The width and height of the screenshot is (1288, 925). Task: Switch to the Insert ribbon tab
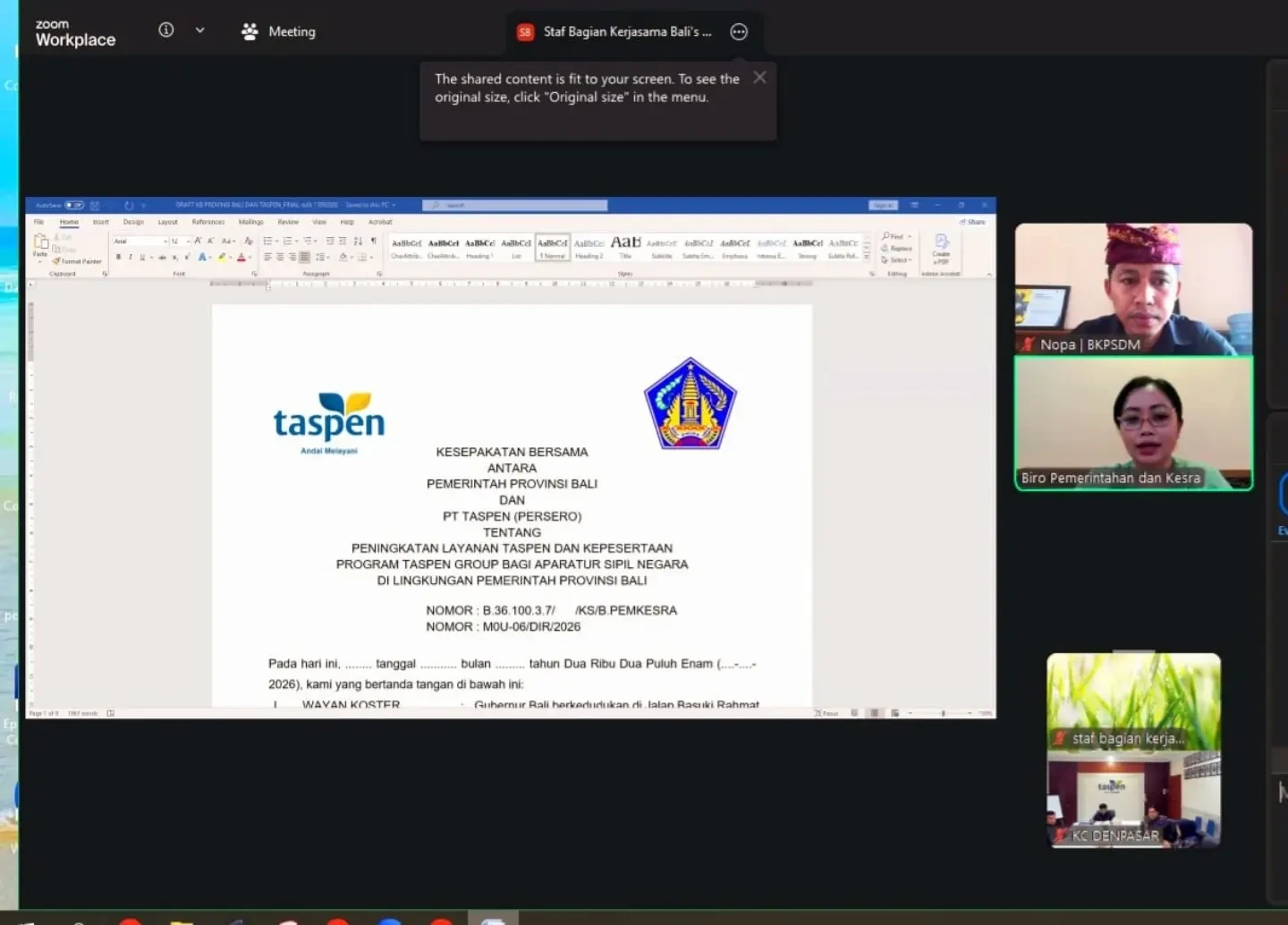[101, 222]
